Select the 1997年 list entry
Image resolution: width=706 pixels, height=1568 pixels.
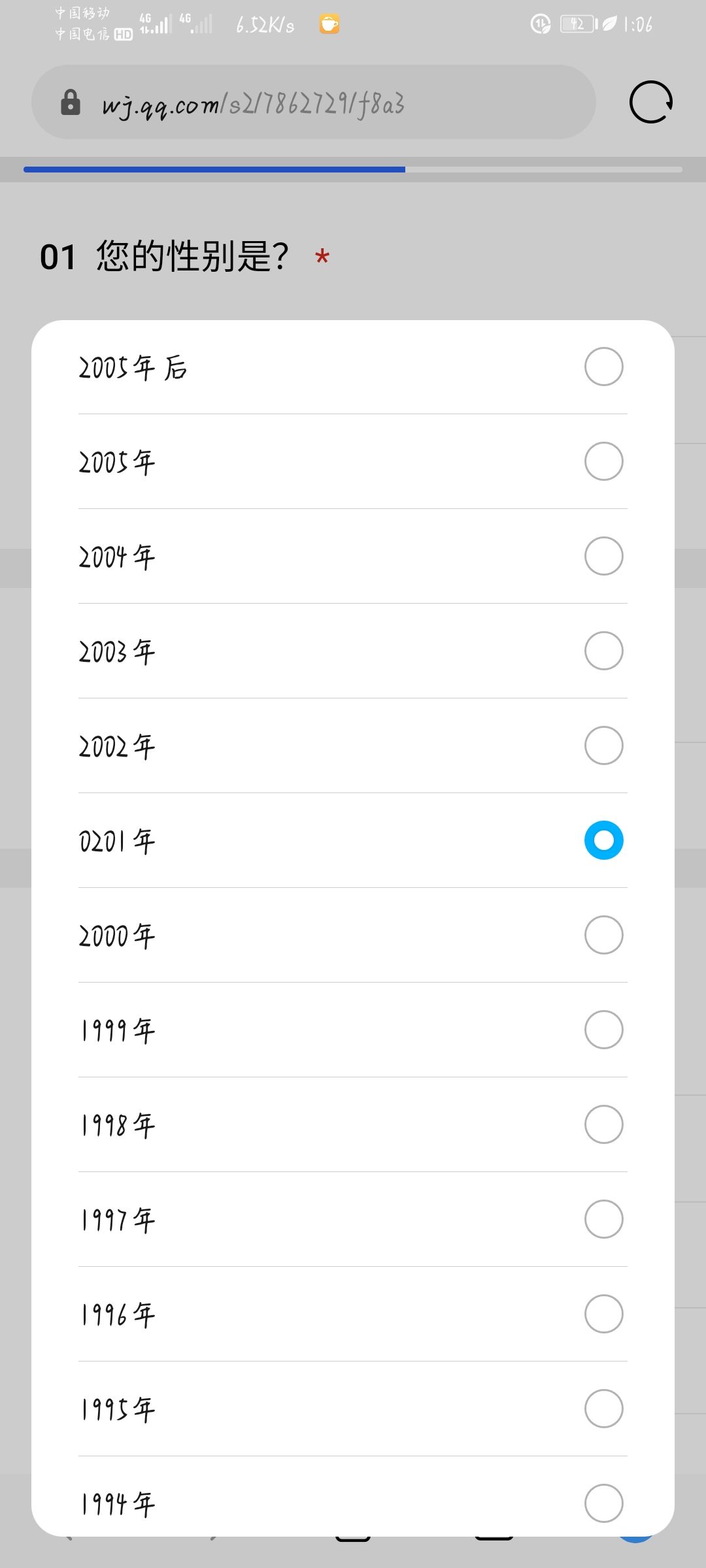click(x=353, y=1219)
